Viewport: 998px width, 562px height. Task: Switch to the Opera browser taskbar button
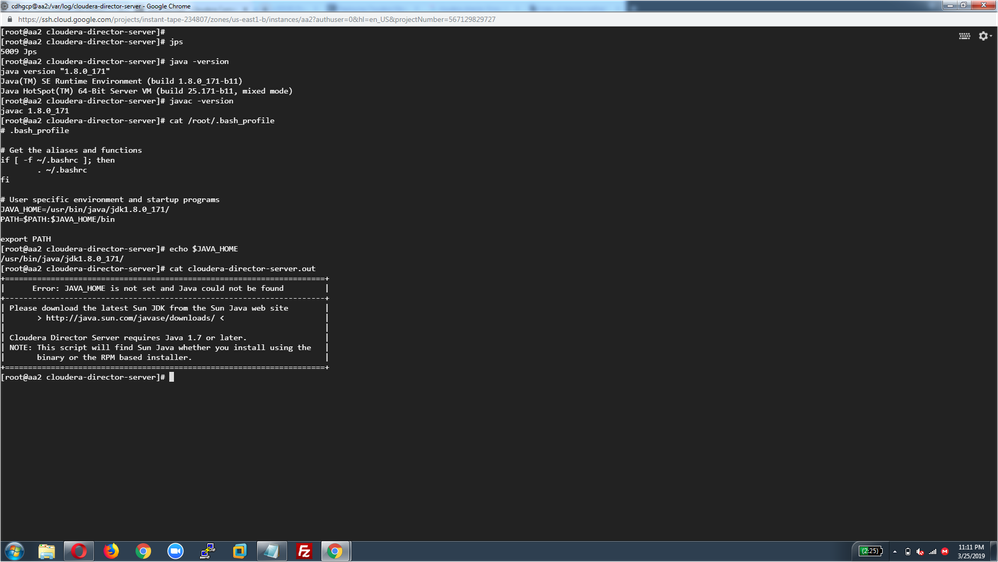click(79, 551)
